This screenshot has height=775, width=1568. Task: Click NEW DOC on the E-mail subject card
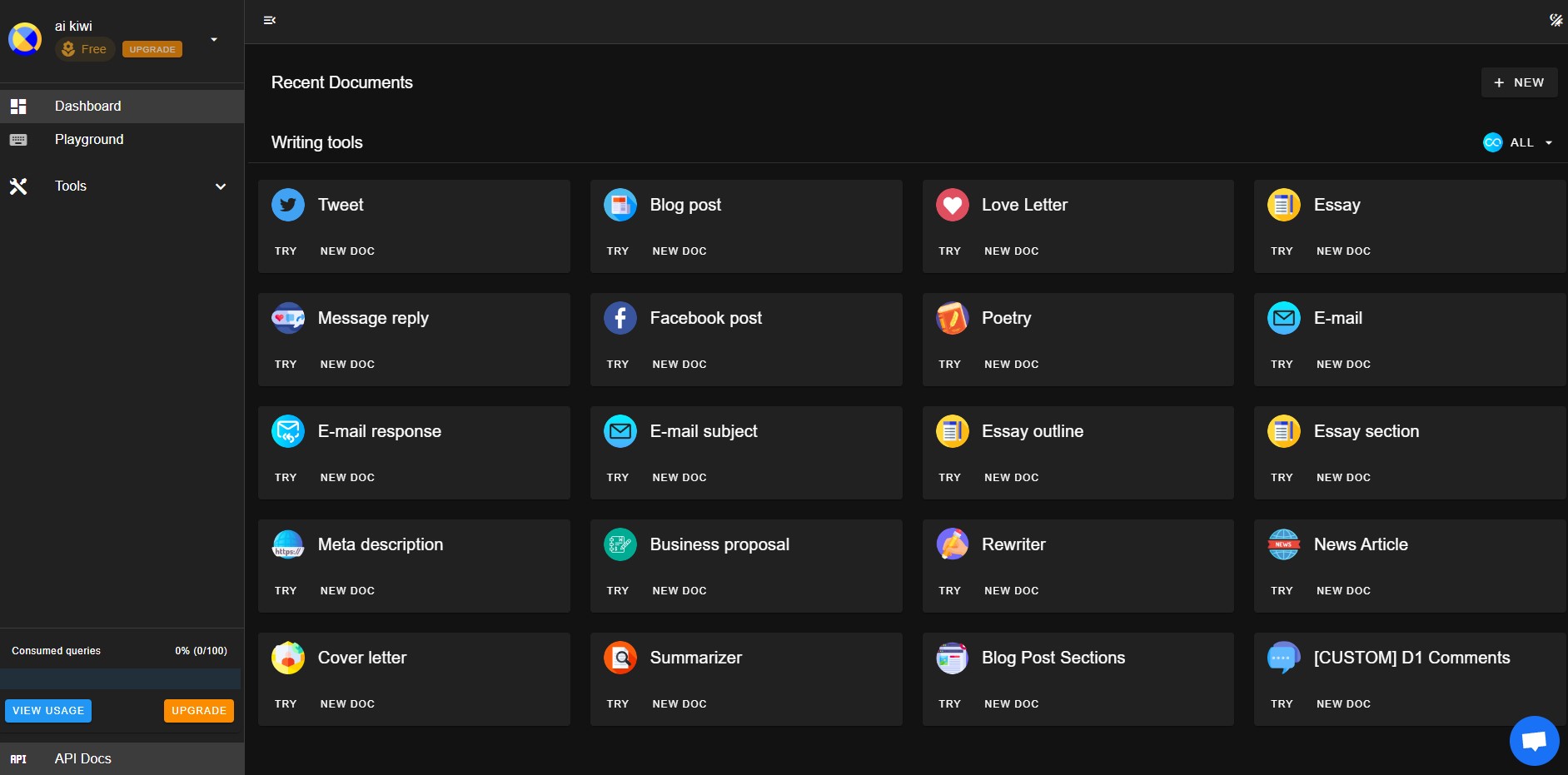click(679, 477)
